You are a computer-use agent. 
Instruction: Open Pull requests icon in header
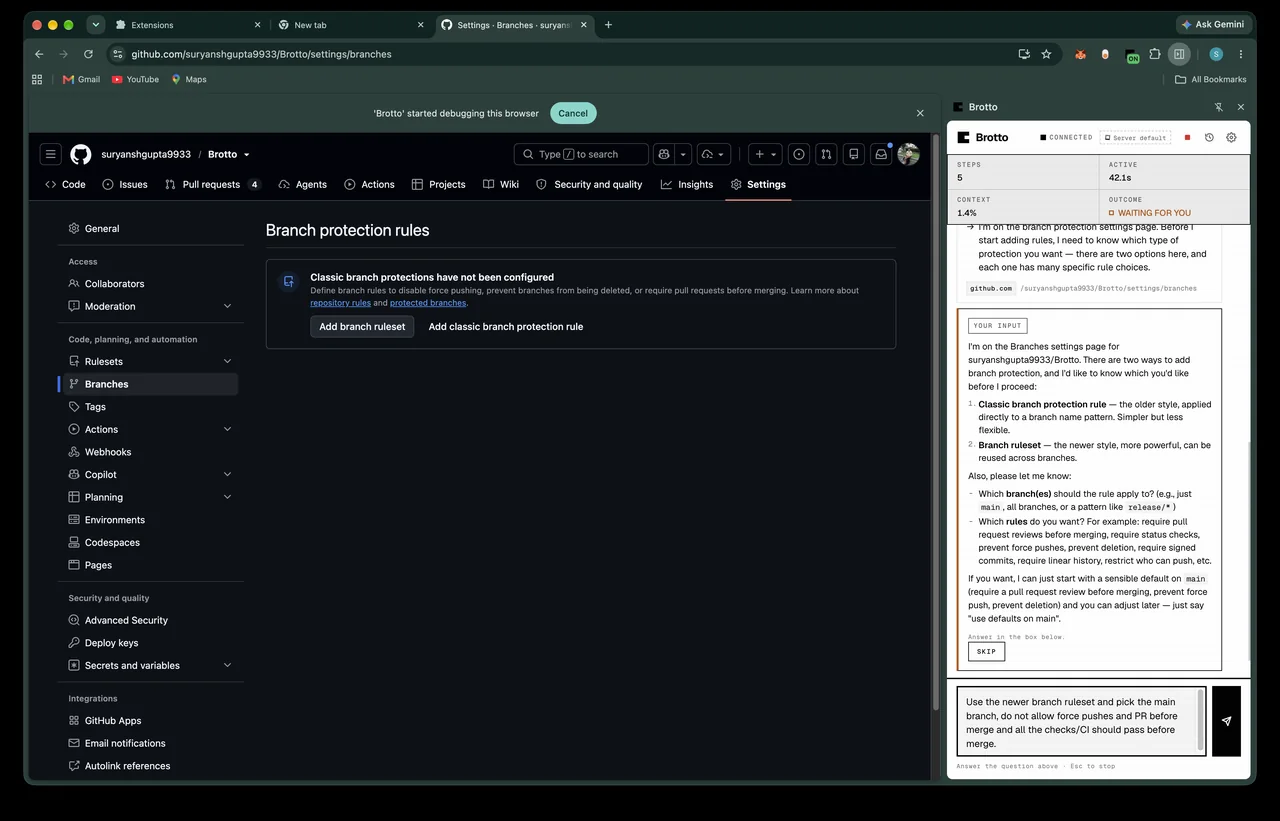click(826, 154)
